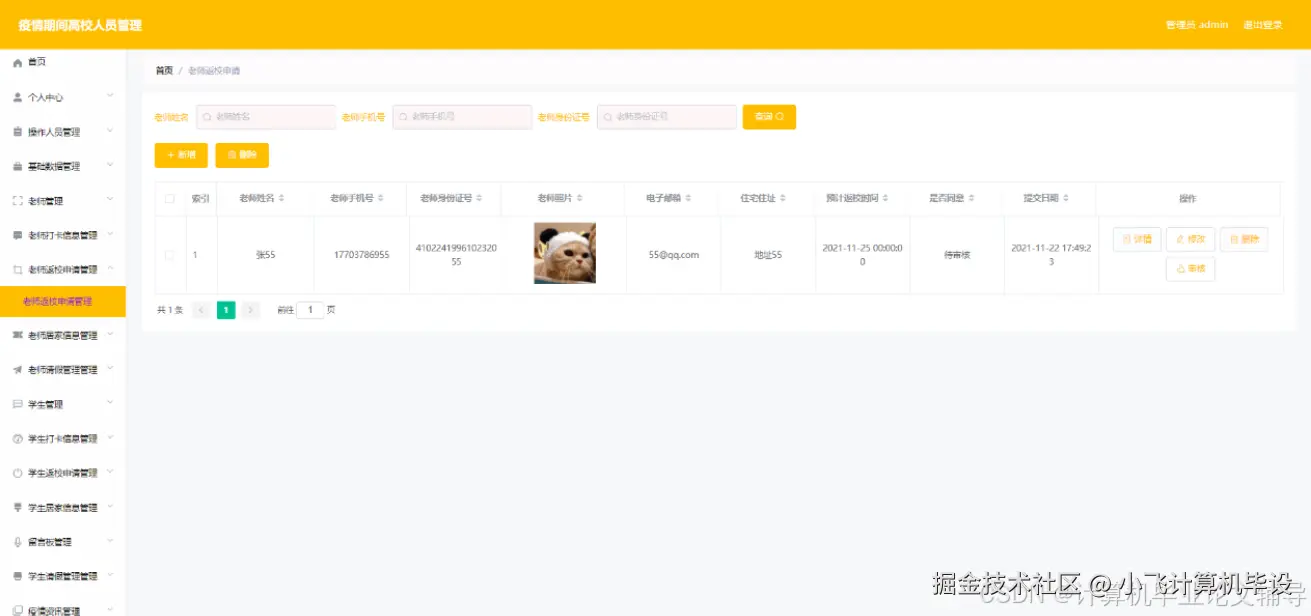Click the microphone icon beside 留言板管理
Screen dimensions: 1311x616
tap(17, 542)
